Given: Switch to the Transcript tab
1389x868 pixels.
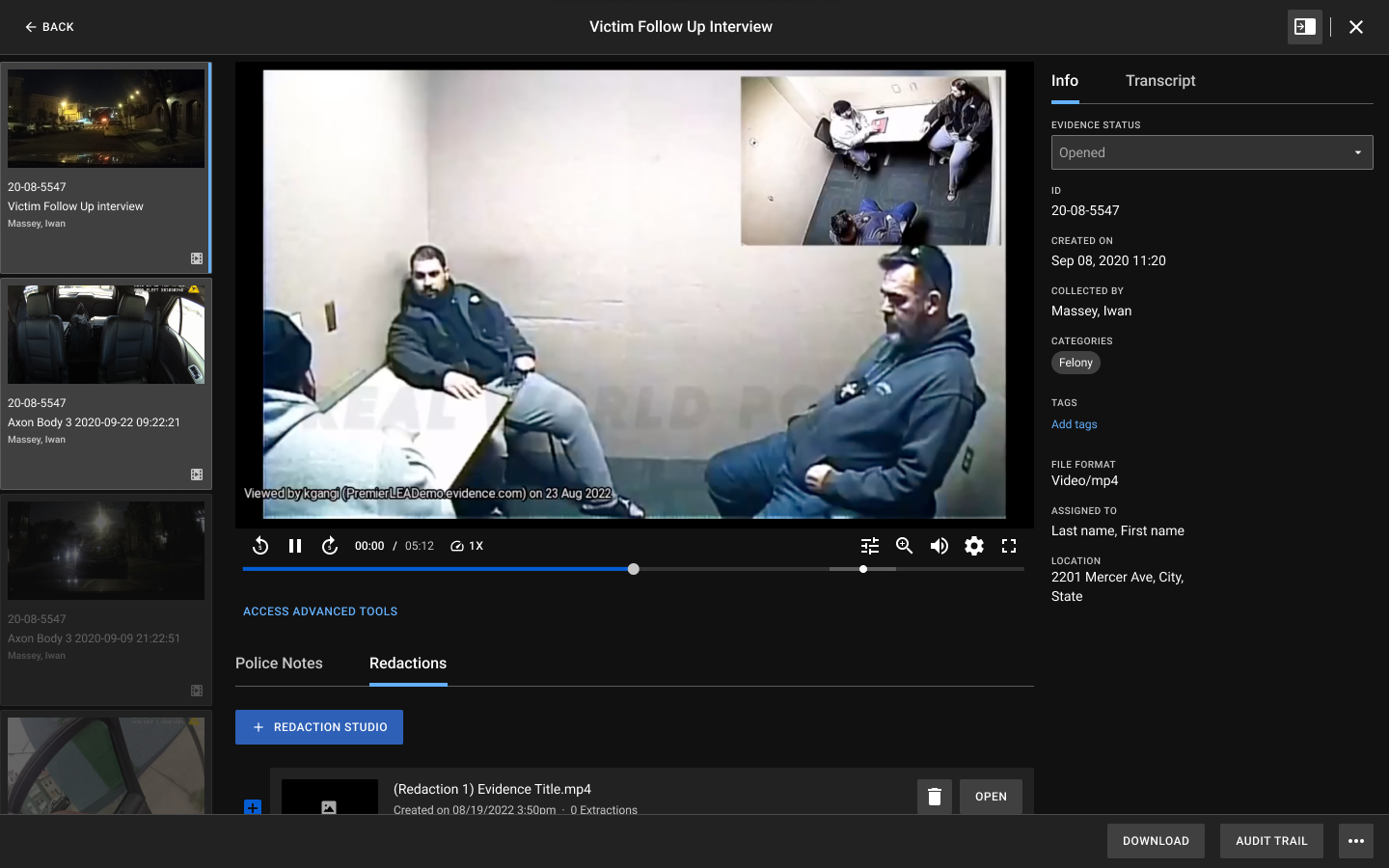Looking at the screenshot, I should tap(1160, 81).
